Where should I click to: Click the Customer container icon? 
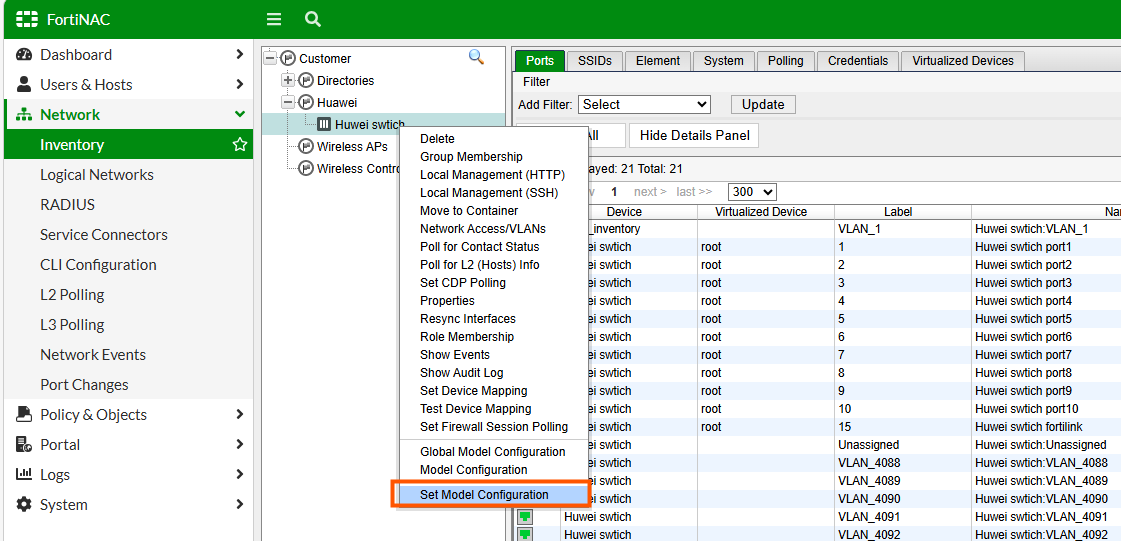pos(288,59)
